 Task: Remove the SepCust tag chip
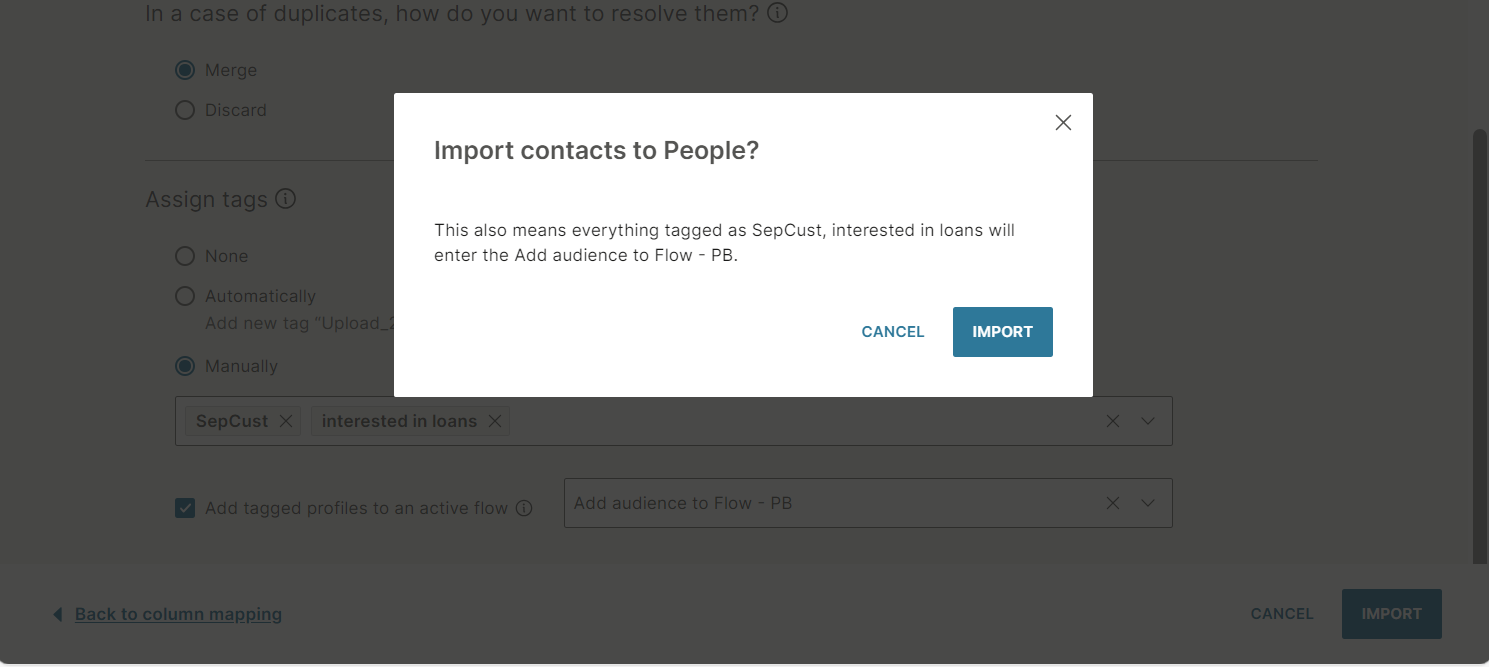[286, 421]
